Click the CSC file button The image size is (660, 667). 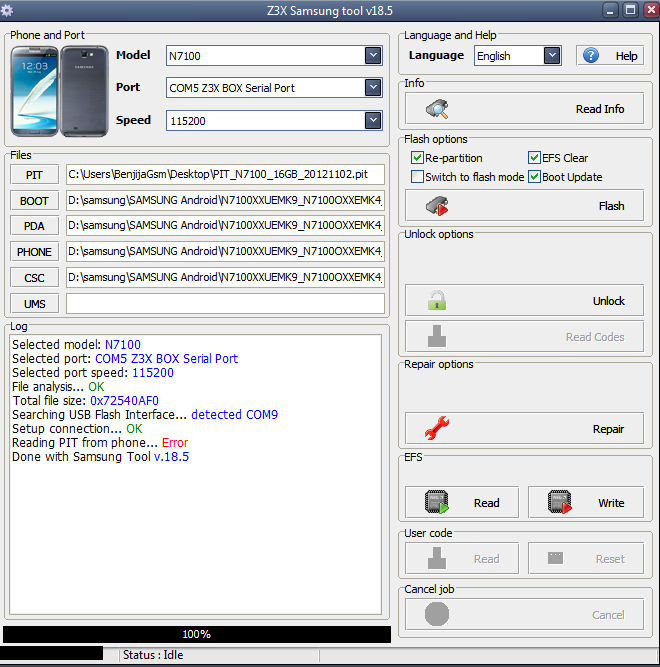(x=34, y=278)
